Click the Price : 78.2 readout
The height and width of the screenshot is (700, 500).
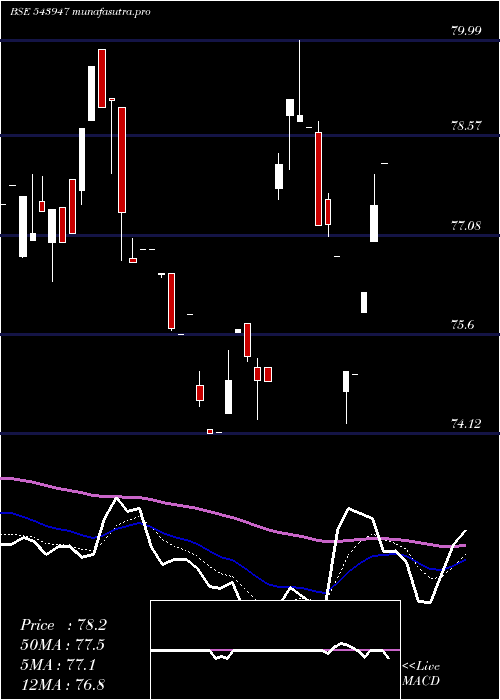63,625
